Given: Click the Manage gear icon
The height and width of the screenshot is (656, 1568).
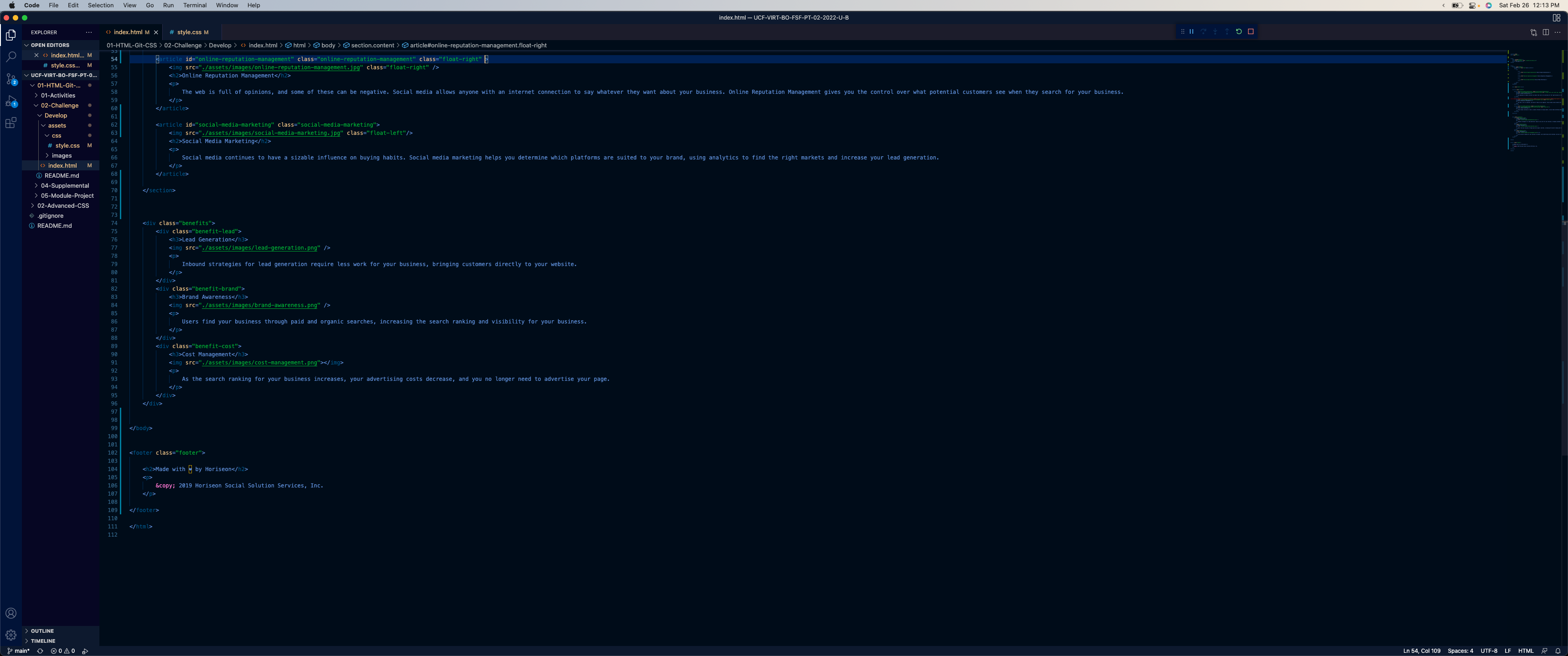Looking at the screenshot, I should [11, 635].
